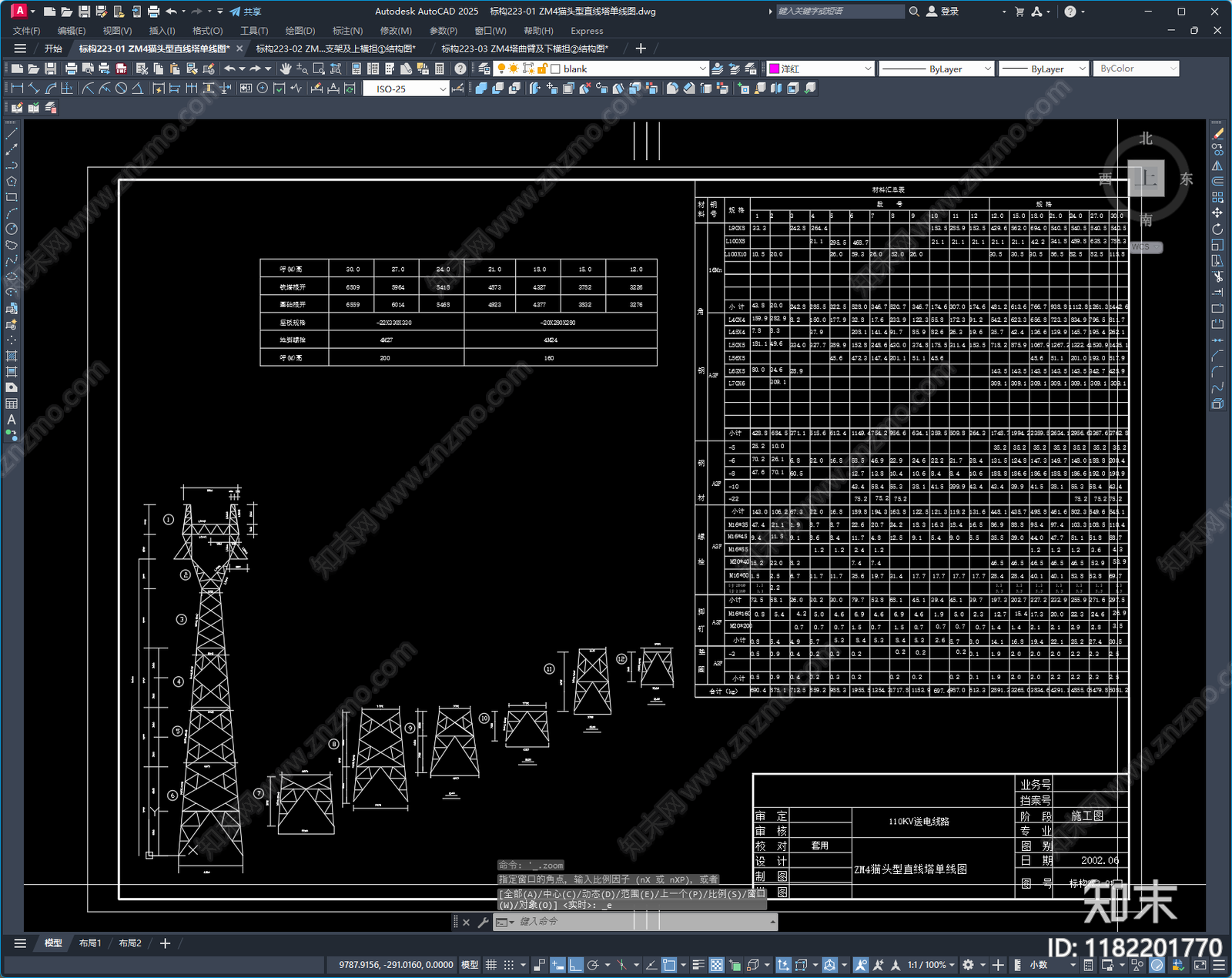Add a new layout with plus button
This screenshot has width=1232, height=978.
click(165, 943)
